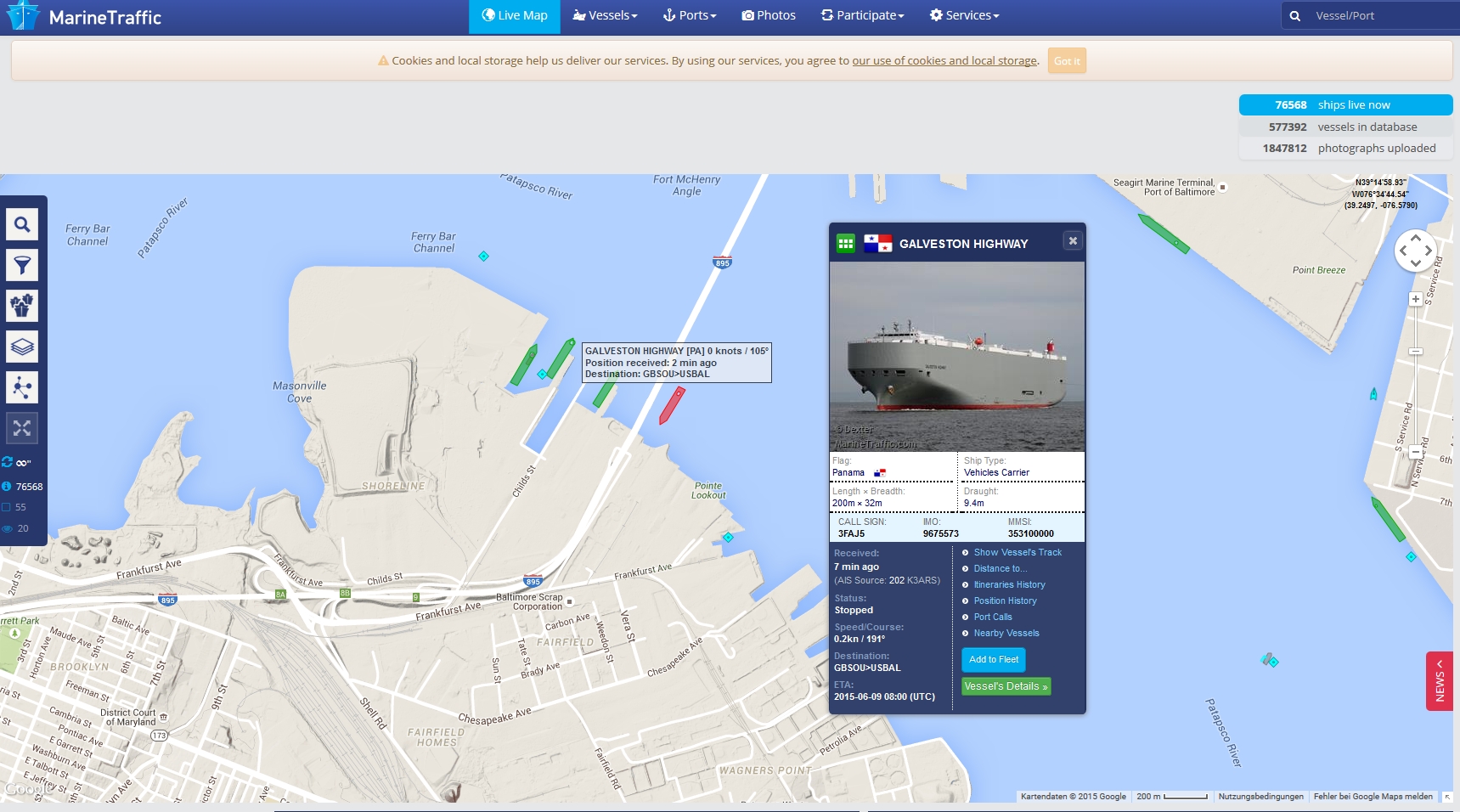The width and height of the screenshot is (1460, 812).
Task: Click the info icon beside 76568
Action: point(7,487)
